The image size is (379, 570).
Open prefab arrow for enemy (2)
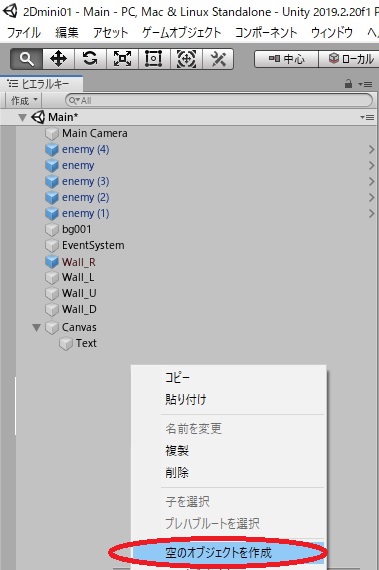coord(371,197)
